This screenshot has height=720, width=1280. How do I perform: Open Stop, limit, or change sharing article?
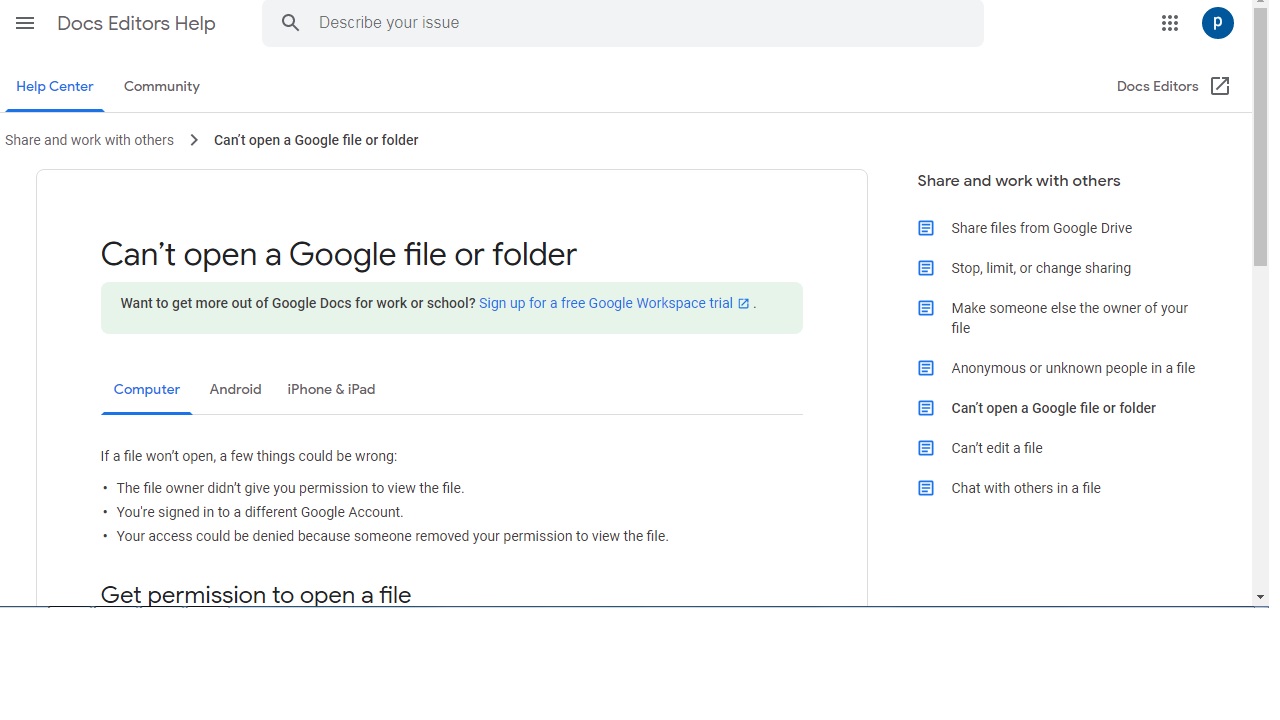pyautogui.click(x=1041, y=268)
